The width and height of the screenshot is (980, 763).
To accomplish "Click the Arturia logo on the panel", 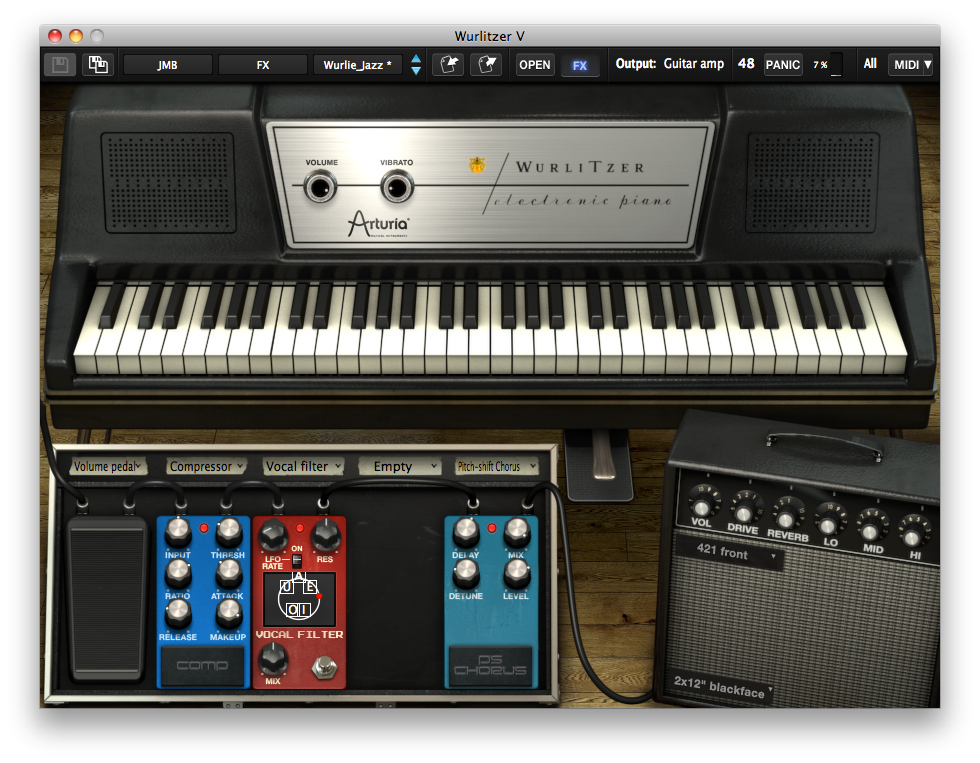I will tap(378, 224).
